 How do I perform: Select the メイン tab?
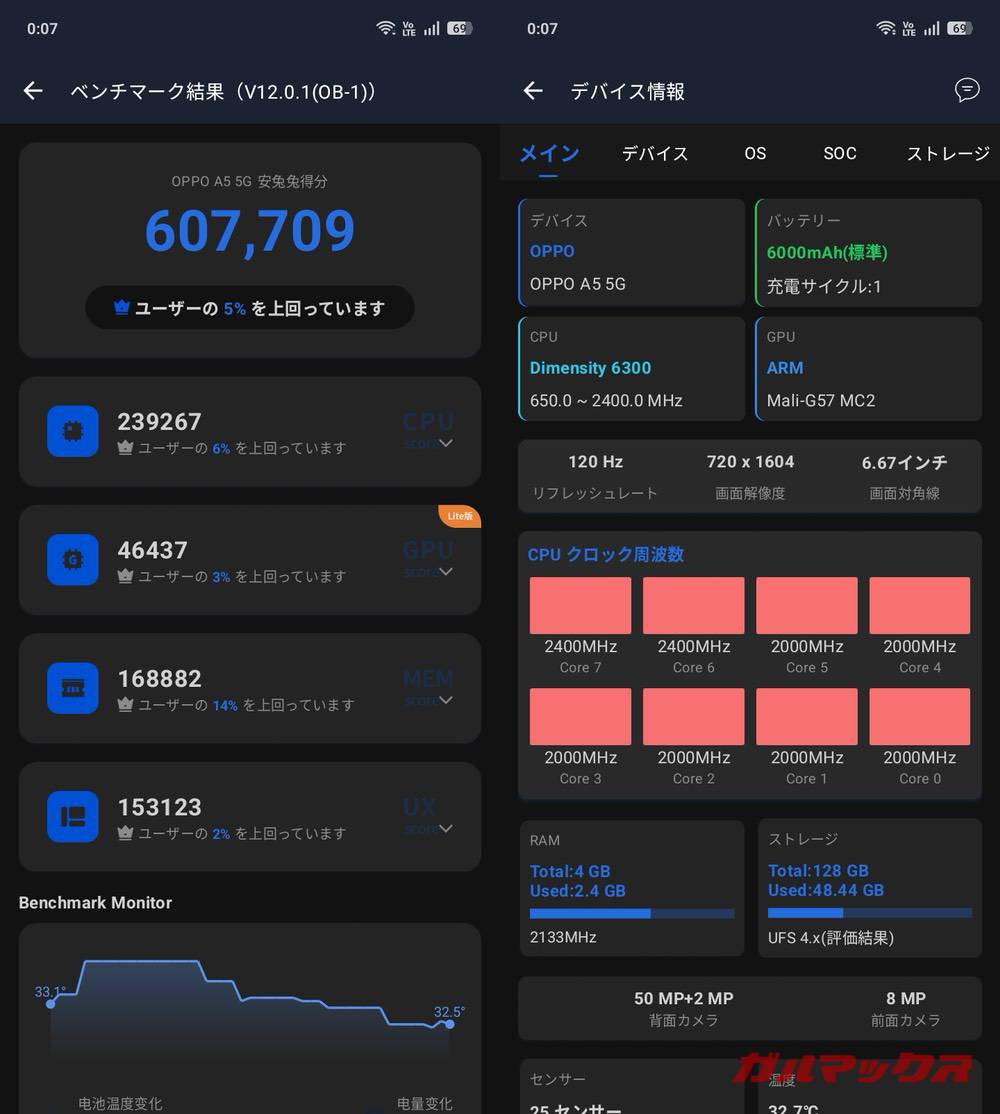549,153
